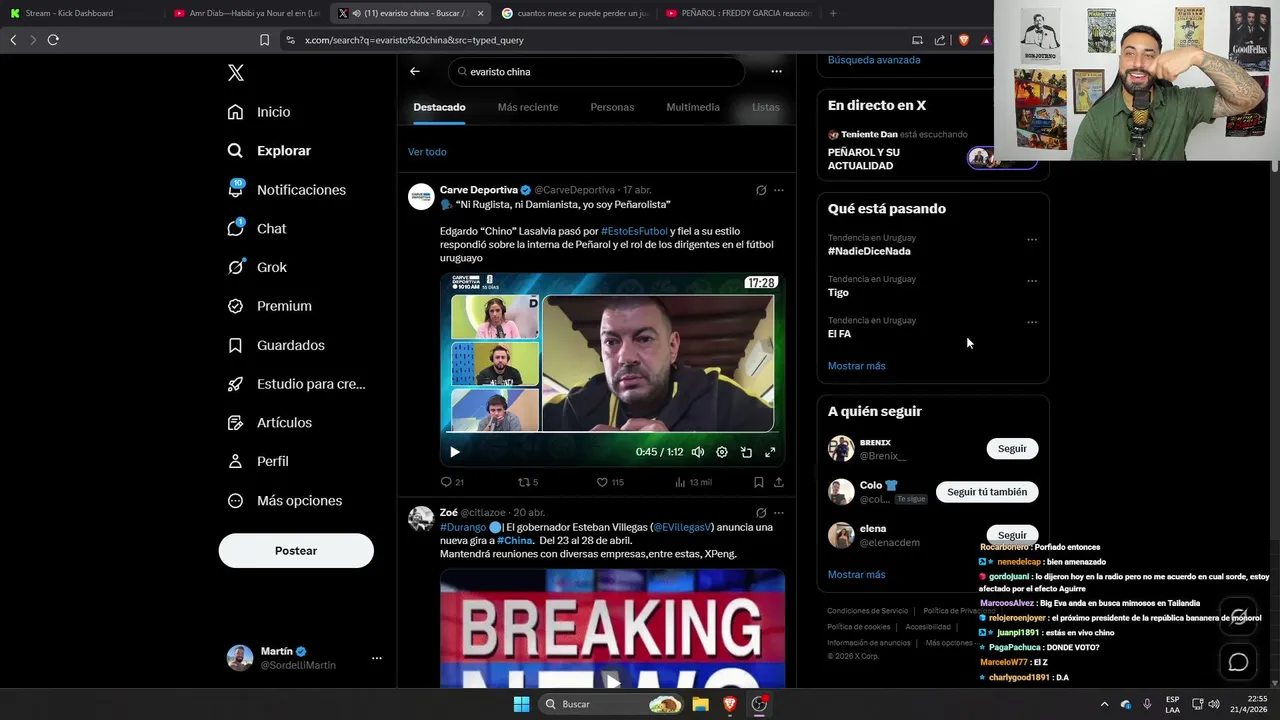The image size is (1280, 720).
Task: Open the #NadieDiceNada trend
Action: [x=869, y=251]
